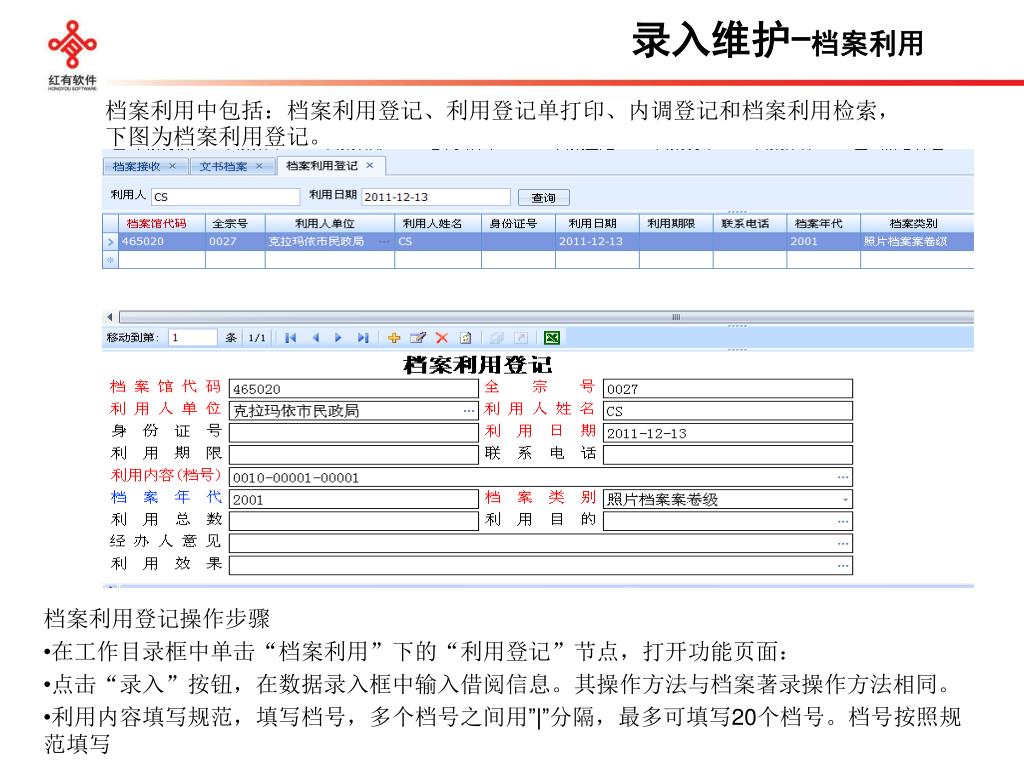
Task: Jump to the last record
Action: tap(363, 338)
